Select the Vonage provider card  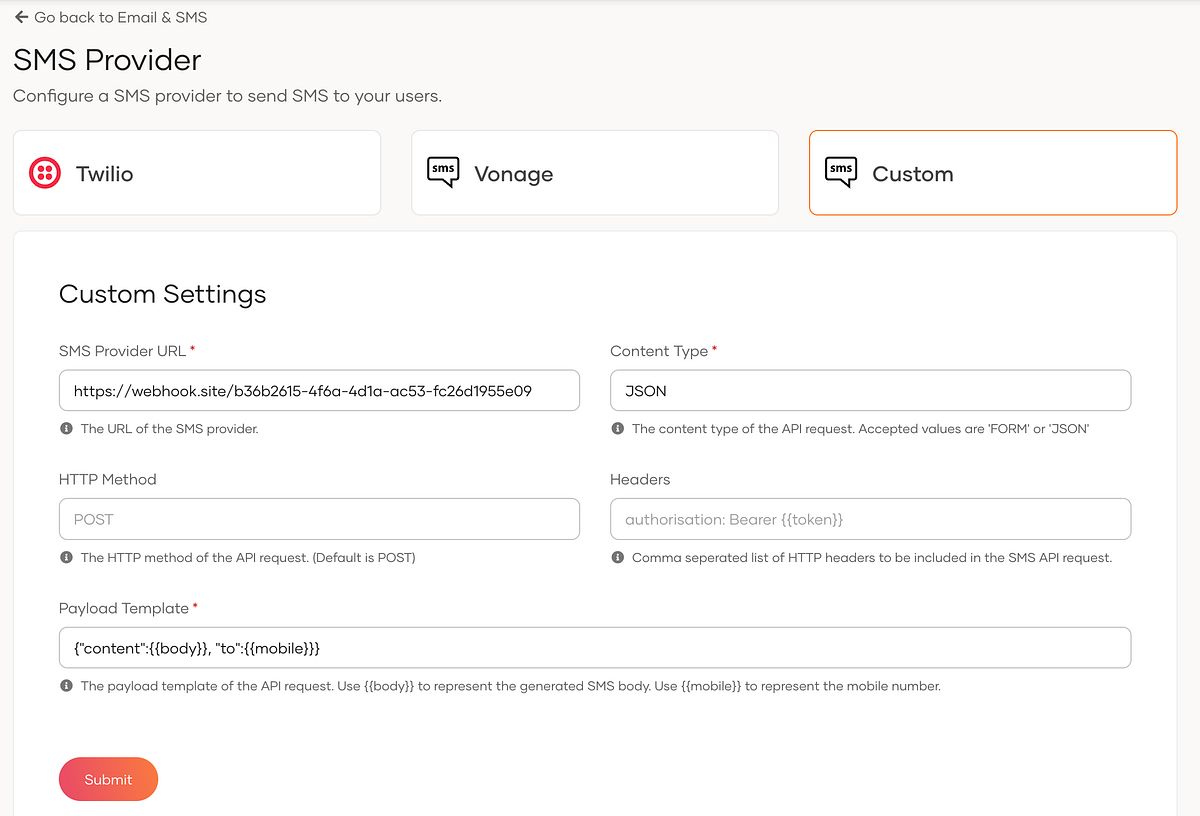595,173
